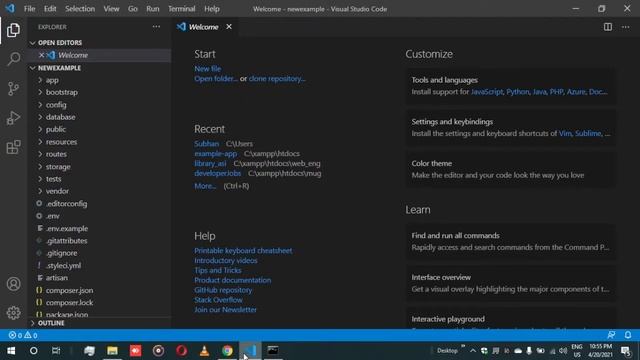Open the View menu
The image size is (640, 360).
111,9
